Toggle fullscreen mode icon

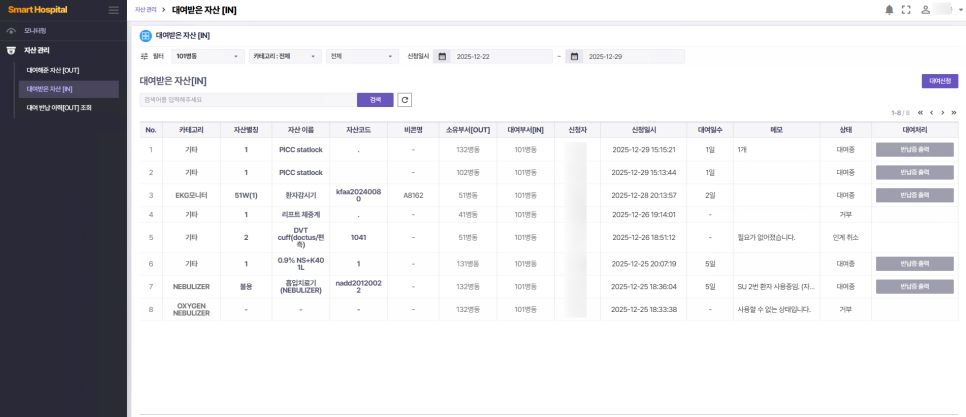point(906,10)
